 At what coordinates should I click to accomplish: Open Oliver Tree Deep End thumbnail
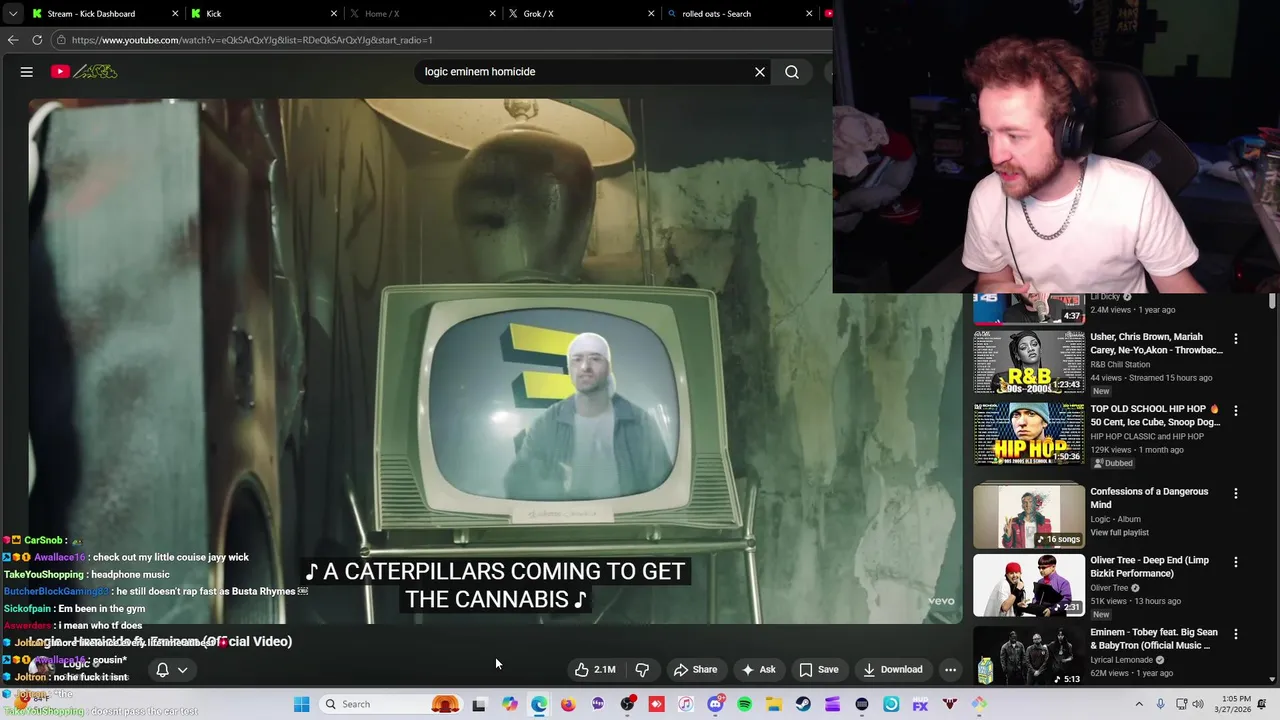pyautogui.click(x=1029, y=586)
